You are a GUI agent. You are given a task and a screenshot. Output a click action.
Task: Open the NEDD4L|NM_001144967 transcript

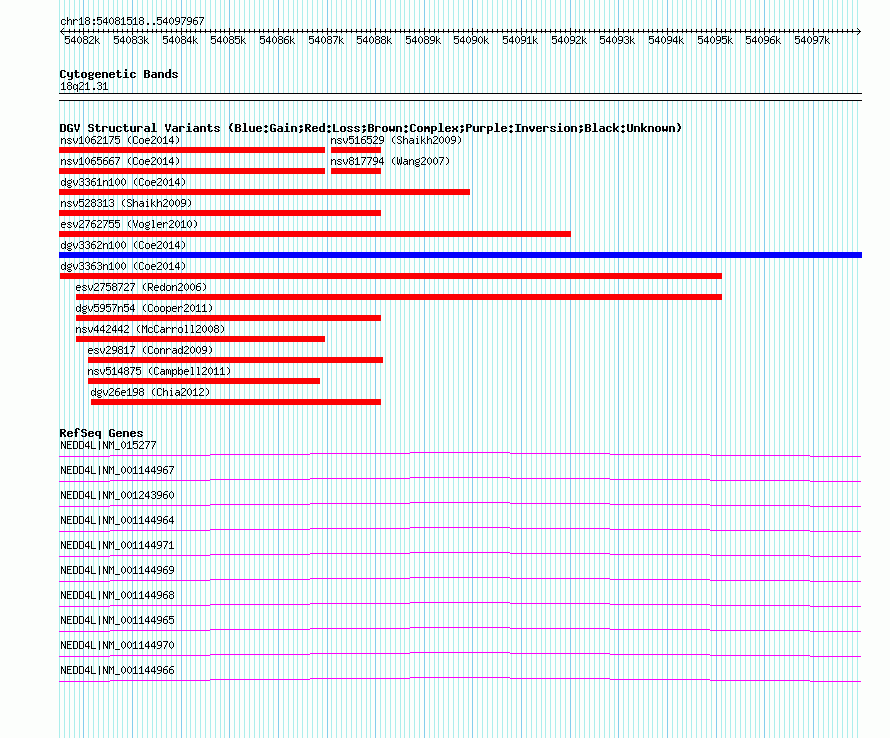pos(117,471)
